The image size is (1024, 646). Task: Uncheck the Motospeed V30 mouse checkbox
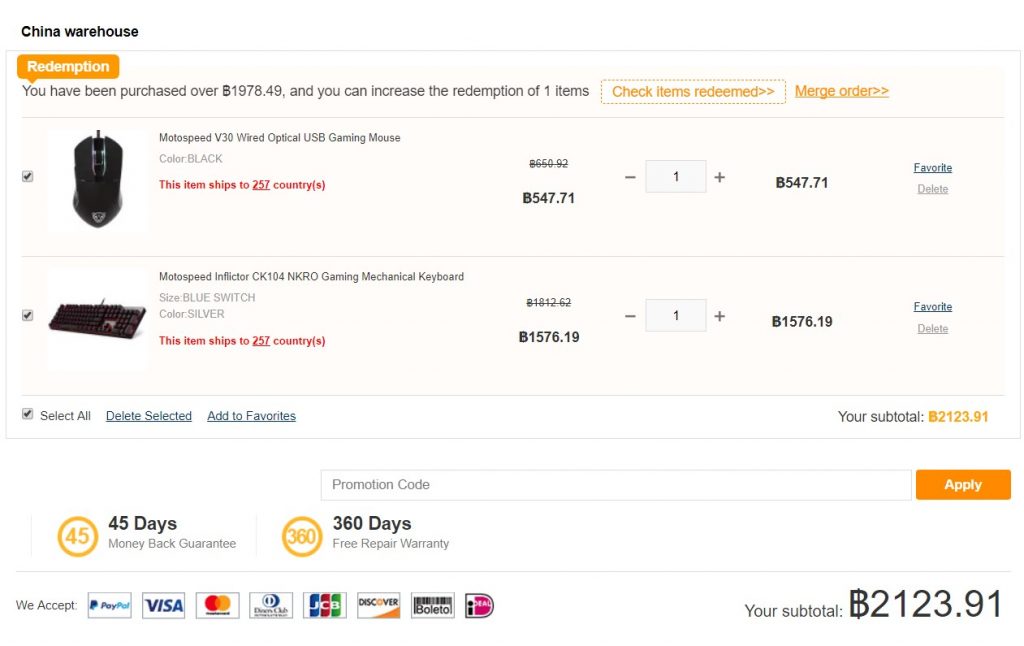[x=28, y=176]
